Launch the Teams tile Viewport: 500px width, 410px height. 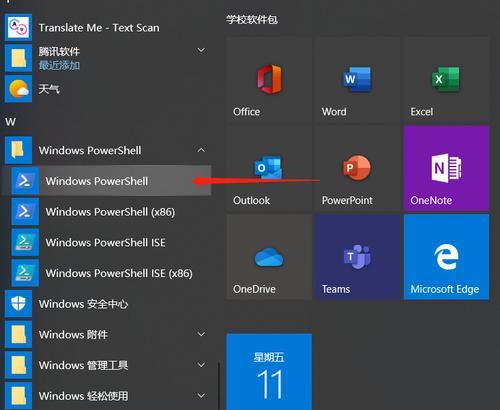click(358, 257)
